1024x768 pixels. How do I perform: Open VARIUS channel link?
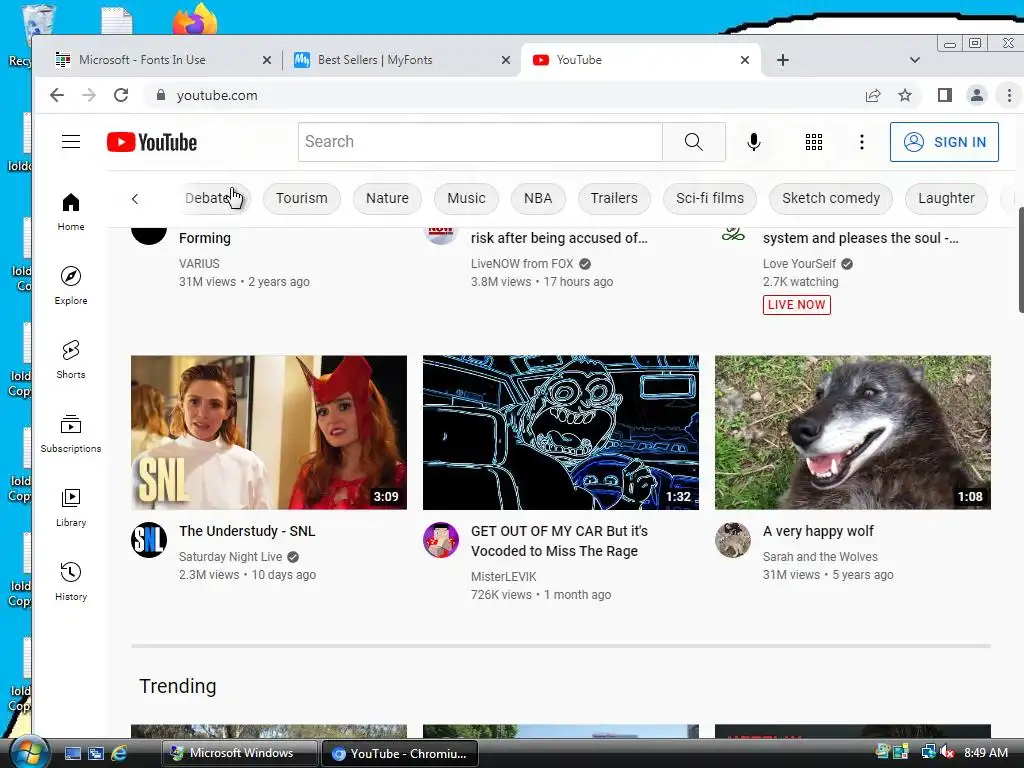pos(199,264)
